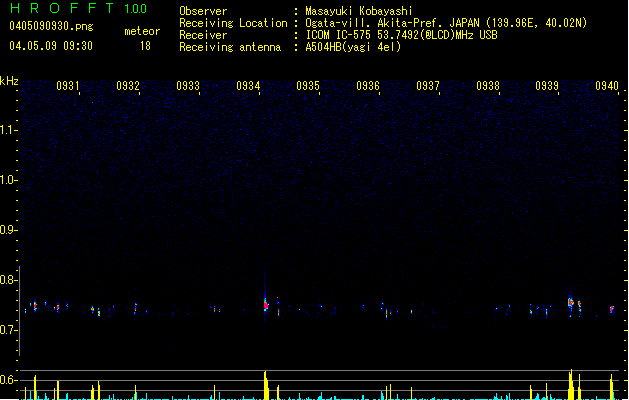The width and height of the screenshot is (629, 400).
Task: Click the 0931 time marker
Action: (x=67, y=85)
